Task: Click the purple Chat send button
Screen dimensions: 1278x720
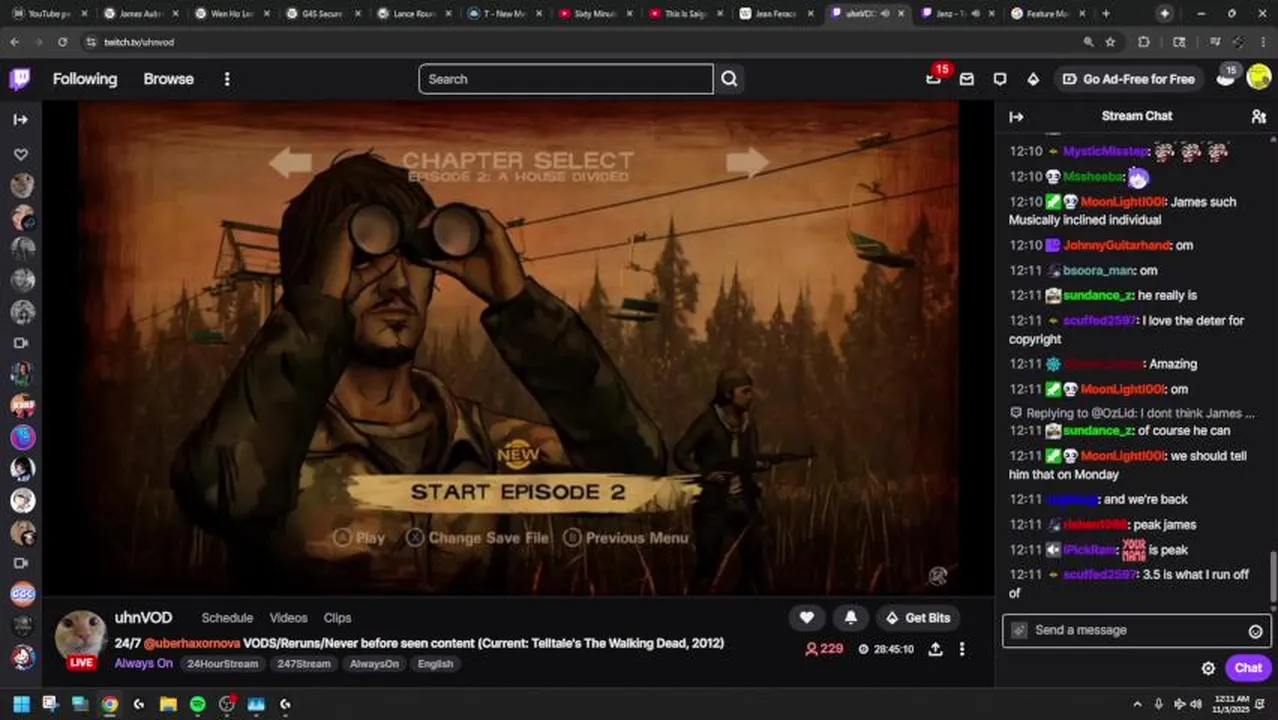Action: coord(1248,668)
